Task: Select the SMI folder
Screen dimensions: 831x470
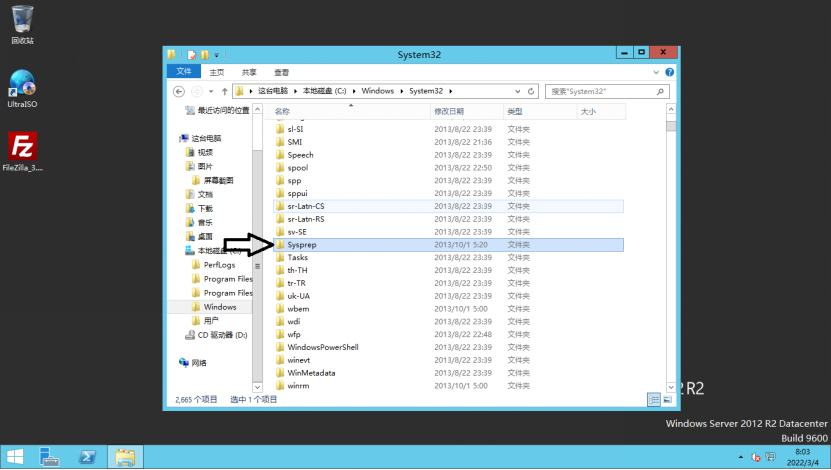Action: 448,142
